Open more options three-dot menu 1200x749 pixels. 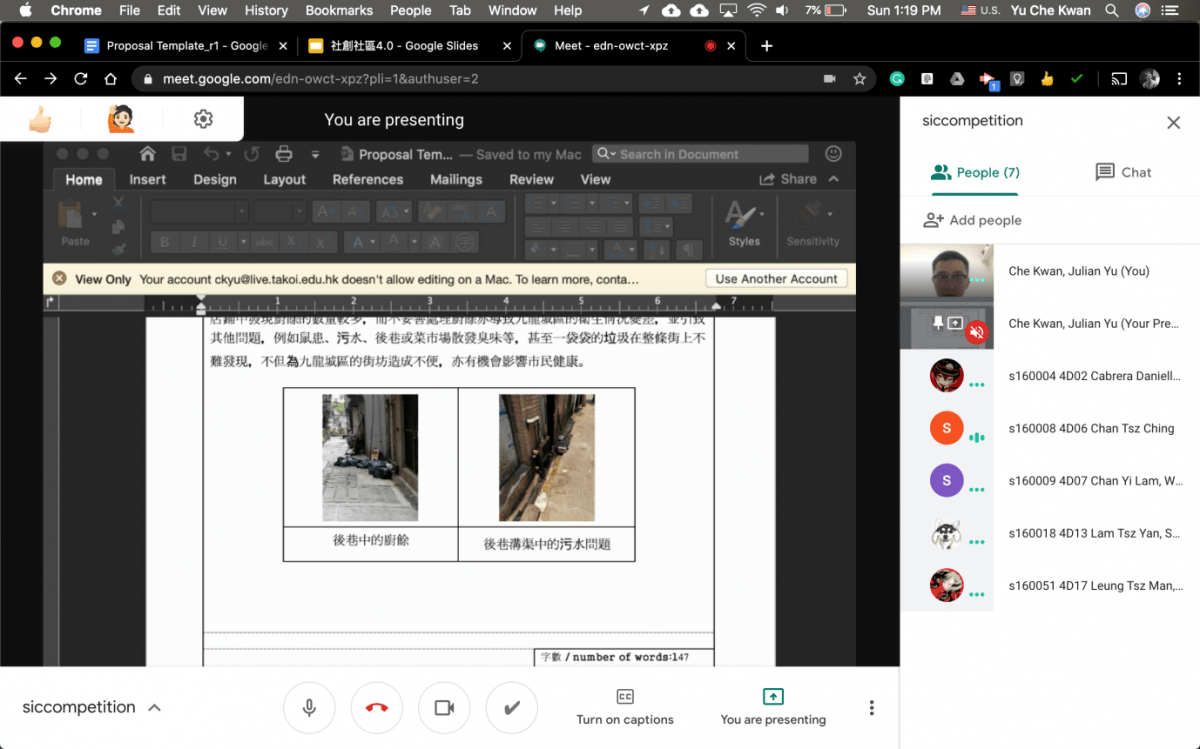tap(871, 708)
